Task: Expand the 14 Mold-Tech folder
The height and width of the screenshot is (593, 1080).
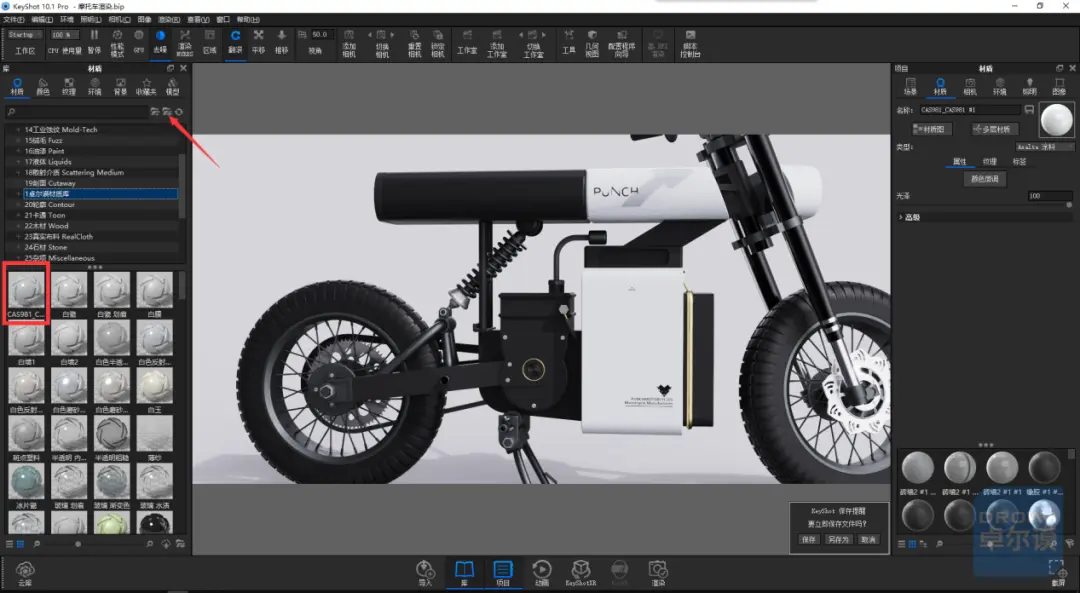Action: tap(18, 129)
